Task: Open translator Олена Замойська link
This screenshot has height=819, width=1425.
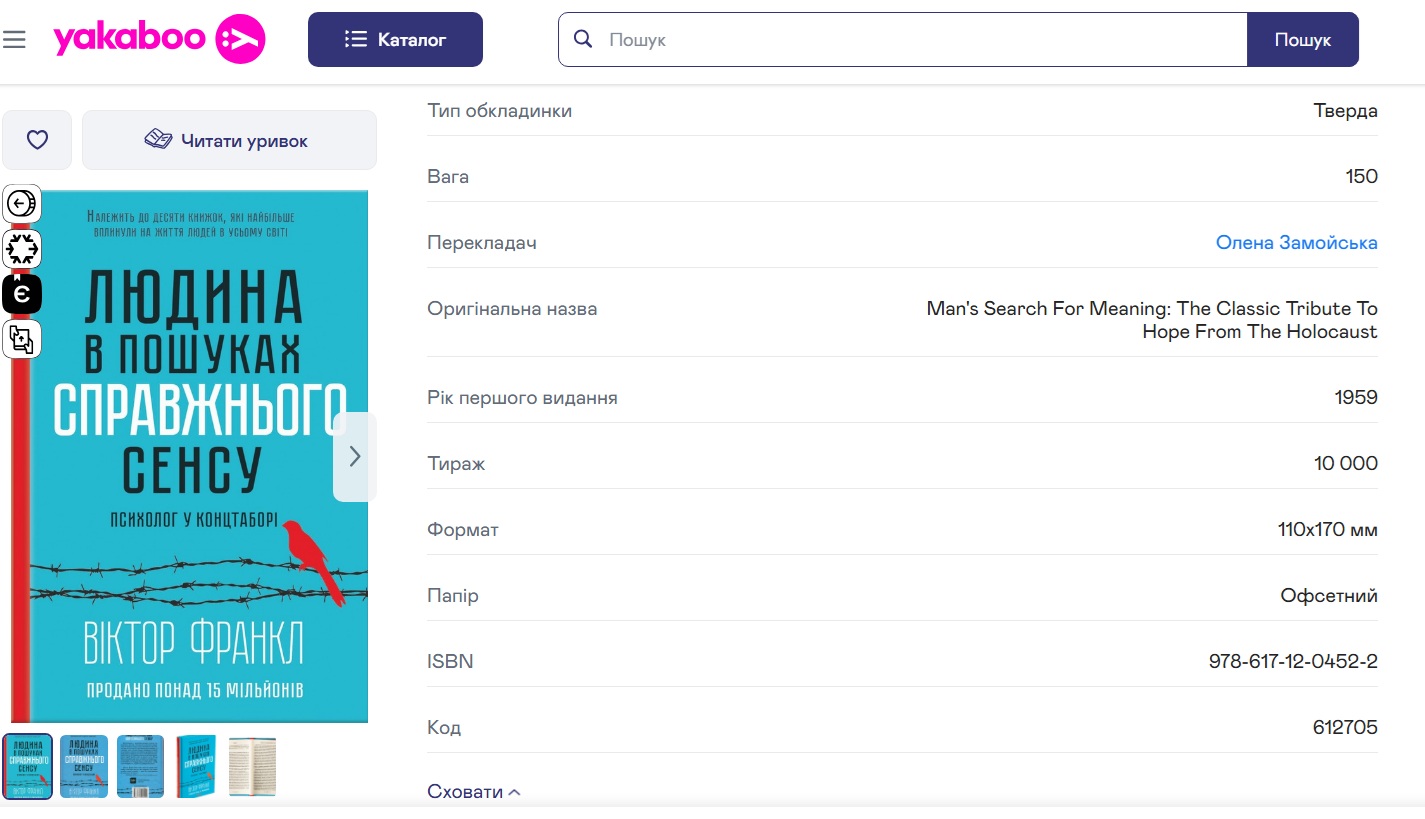Action: [1296, 243]
